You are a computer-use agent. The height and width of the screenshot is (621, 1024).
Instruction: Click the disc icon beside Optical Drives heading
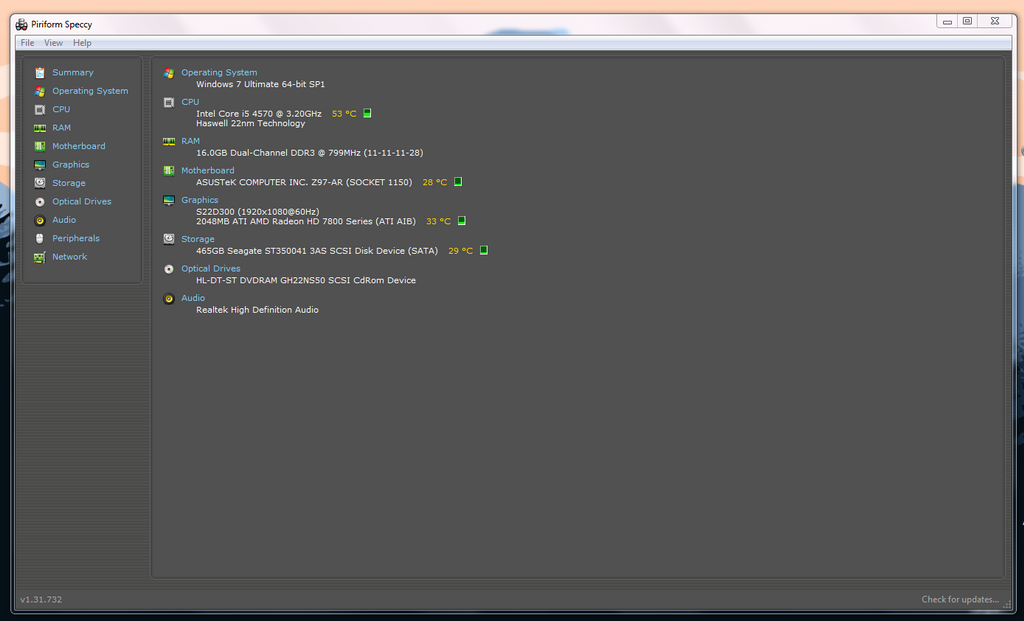tap(169, 269)
